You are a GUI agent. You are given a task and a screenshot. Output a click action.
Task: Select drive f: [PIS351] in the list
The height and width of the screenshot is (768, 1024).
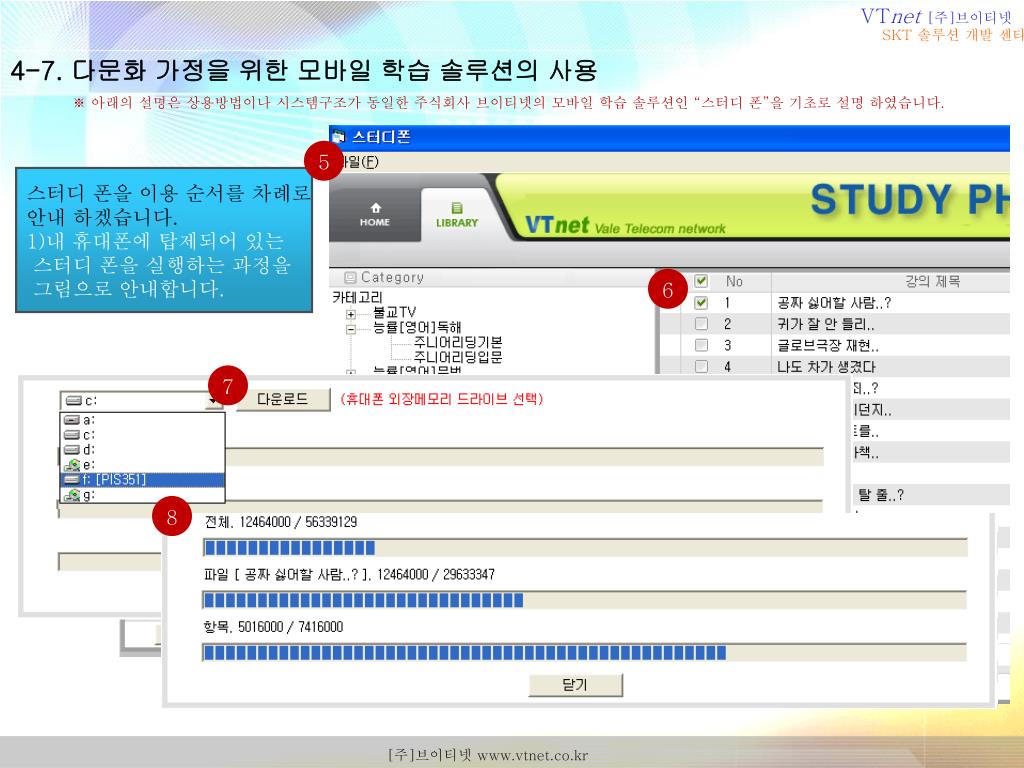point(142,479)
